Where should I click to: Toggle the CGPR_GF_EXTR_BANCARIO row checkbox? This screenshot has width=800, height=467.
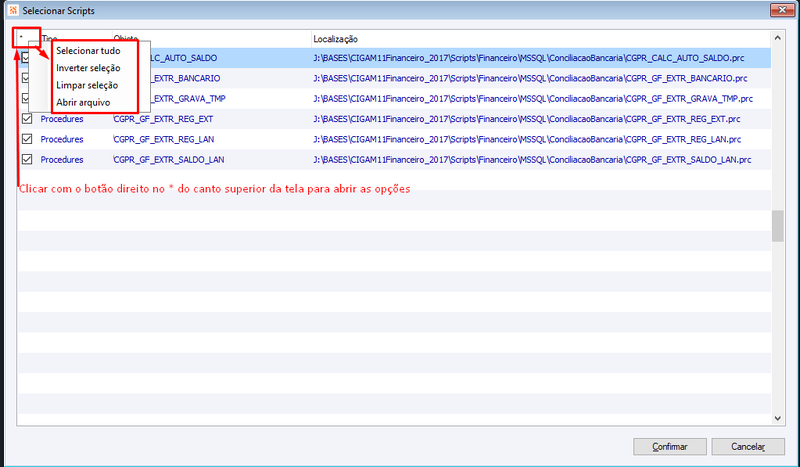[x=26, y=78]
